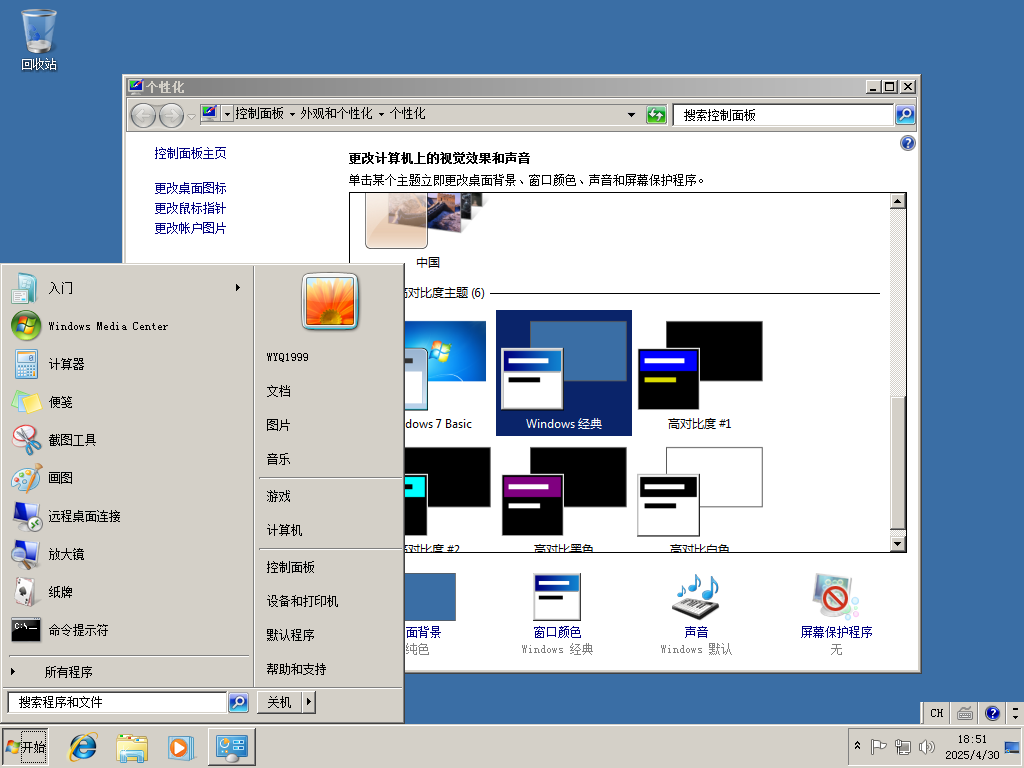Open Default Programs (默认程序)

click(x=329, y=635)
